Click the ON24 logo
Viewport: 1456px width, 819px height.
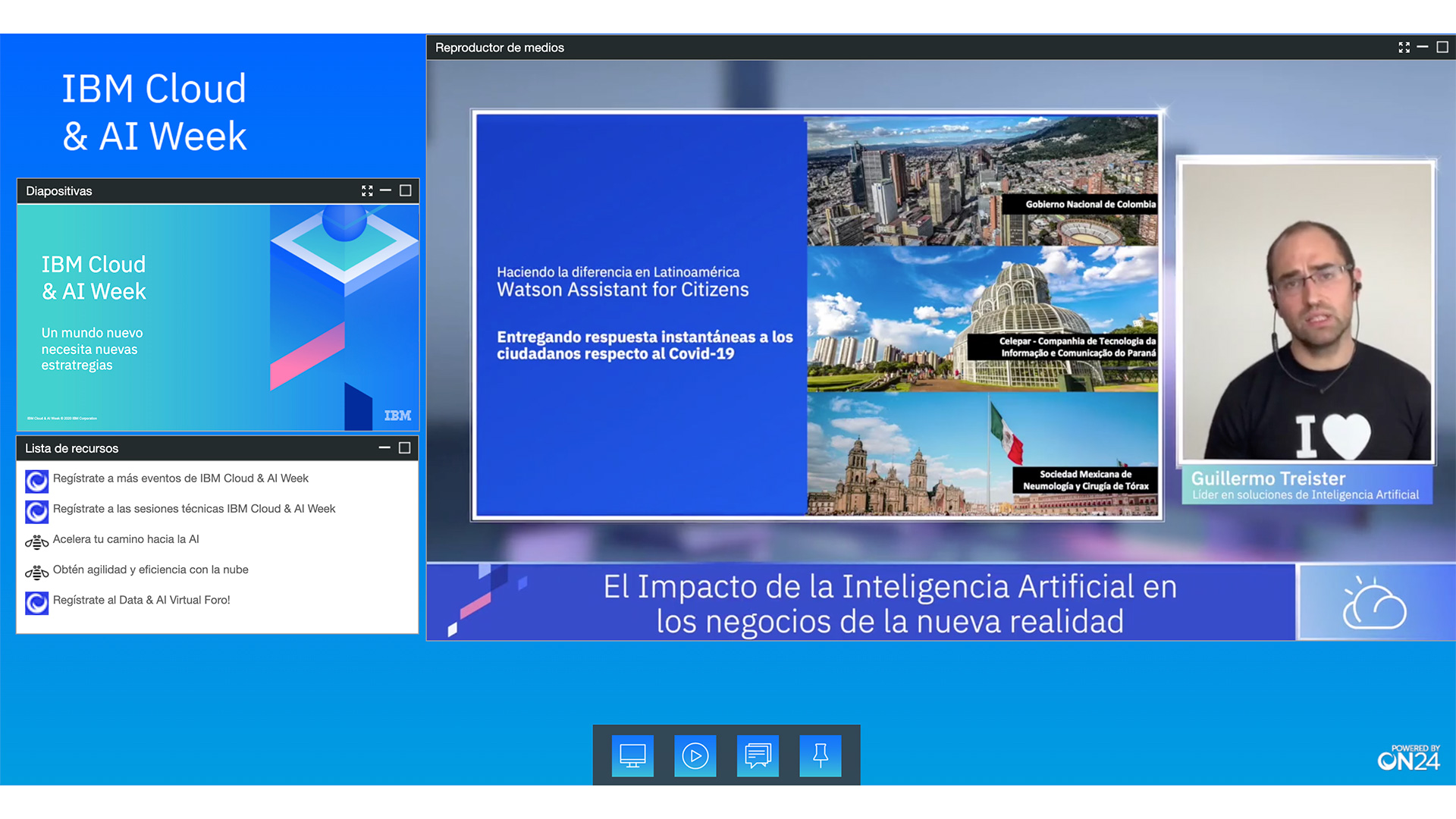pos(1408,758)
